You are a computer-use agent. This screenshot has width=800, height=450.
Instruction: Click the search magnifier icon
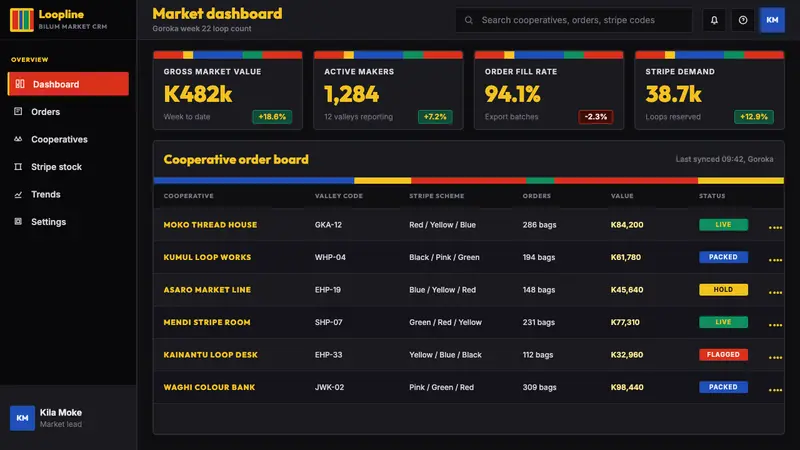click(468, 20)
